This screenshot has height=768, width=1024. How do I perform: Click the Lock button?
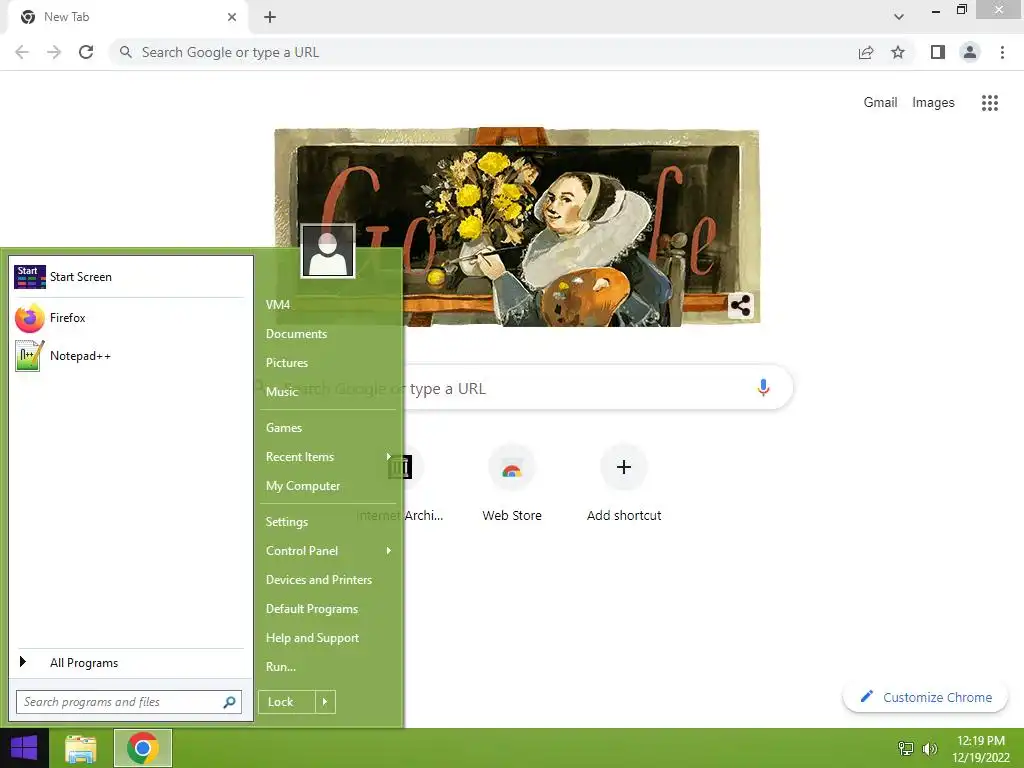click(287, 702)
